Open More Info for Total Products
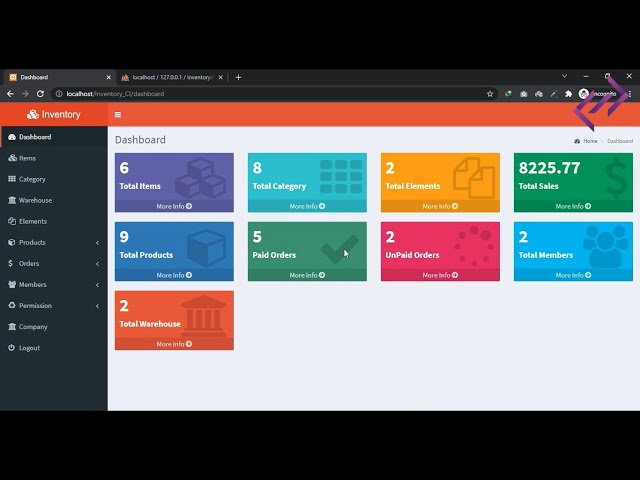Image resolution: width=640 pixels, height=480 pixels. 174,276
